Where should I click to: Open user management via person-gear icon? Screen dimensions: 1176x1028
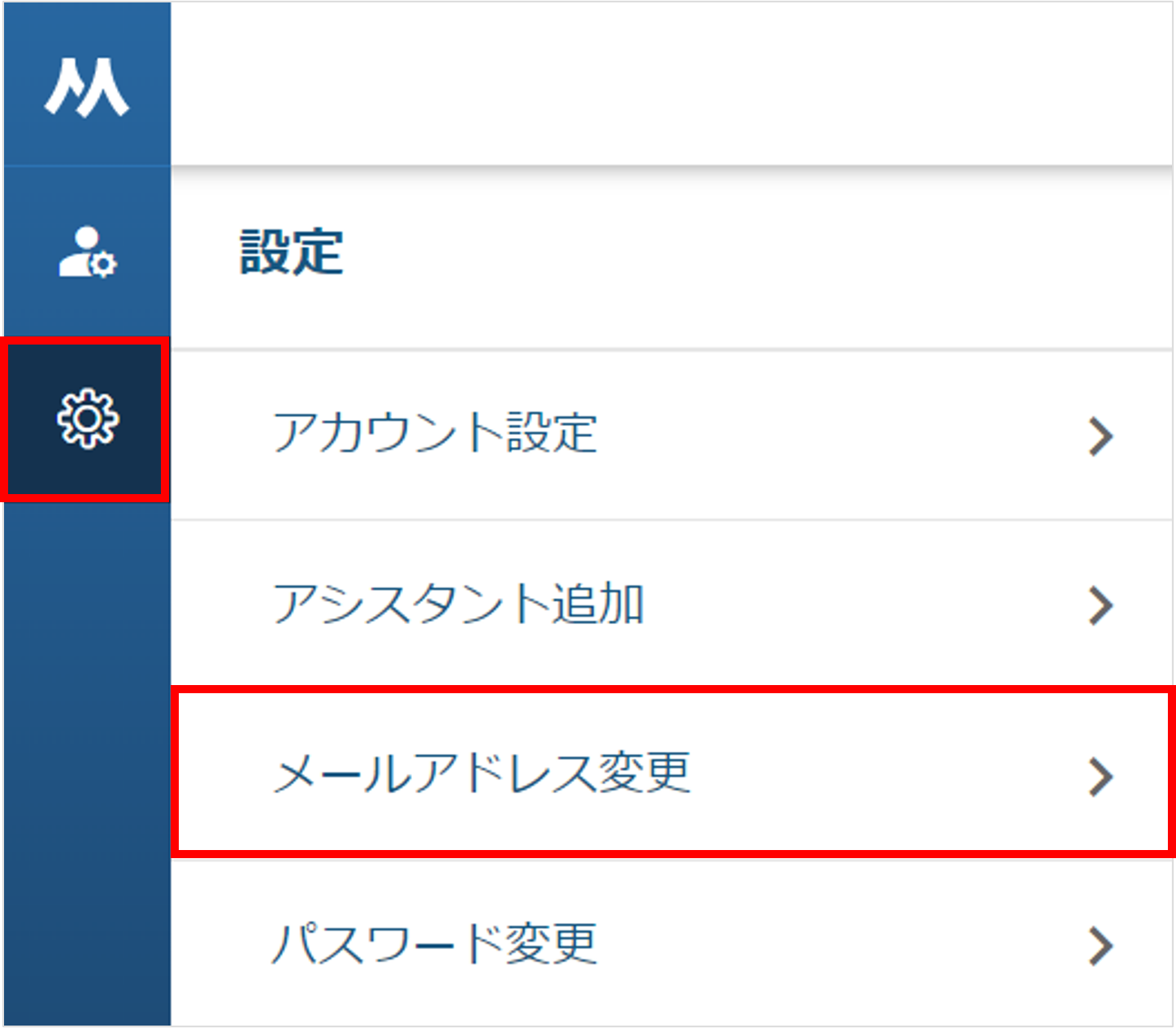pyautogui.click(x=88, y=253)
